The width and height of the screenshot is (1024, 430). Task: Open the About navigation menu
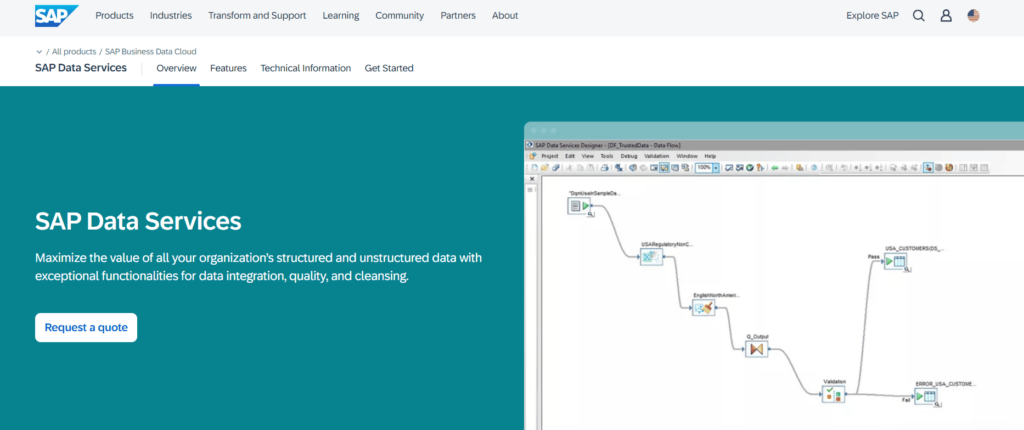(x=505, y=16)
